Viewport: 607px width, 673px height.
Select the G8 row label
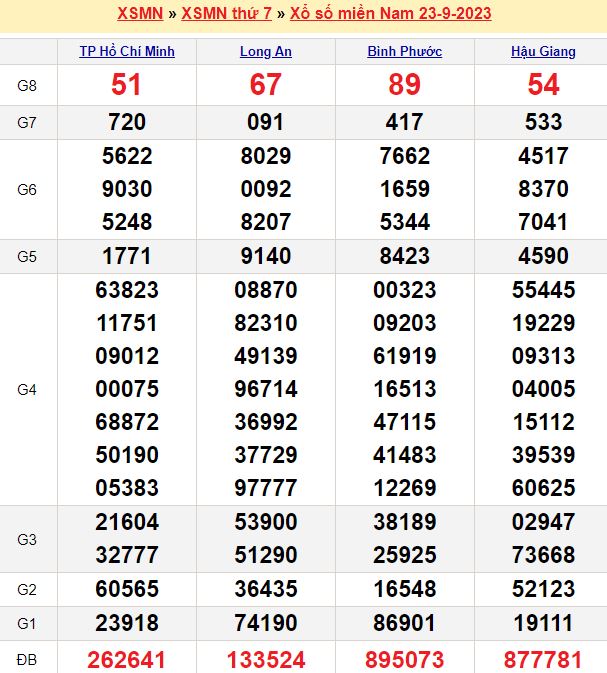[28, 85]
